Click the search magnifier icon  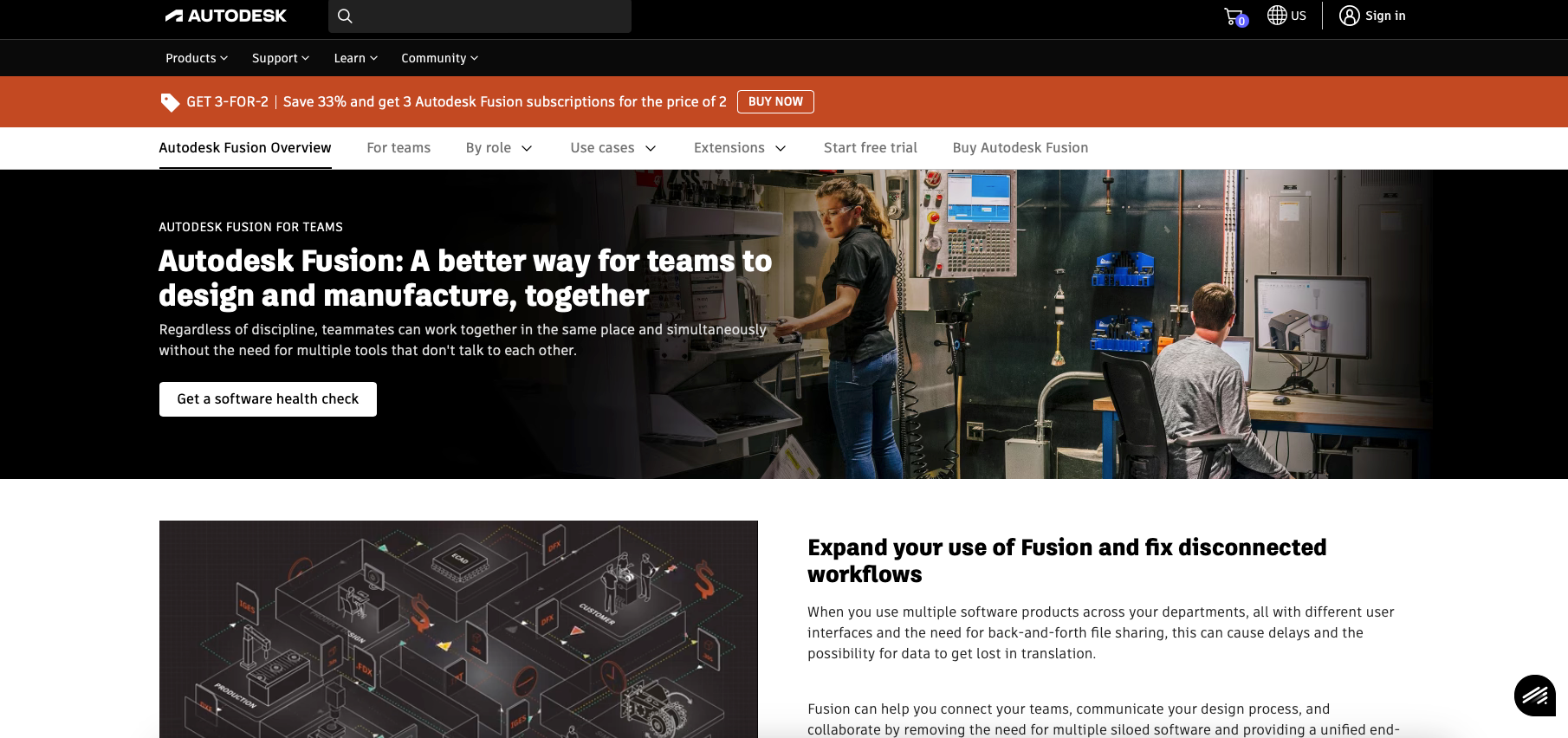click(x=345, y=16)
